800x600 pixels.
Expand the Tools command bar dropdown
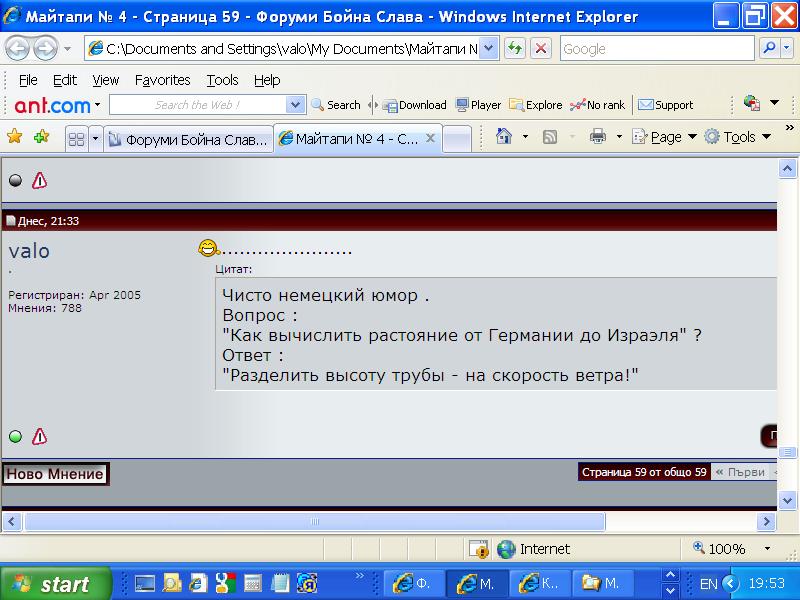coord(738,137)
